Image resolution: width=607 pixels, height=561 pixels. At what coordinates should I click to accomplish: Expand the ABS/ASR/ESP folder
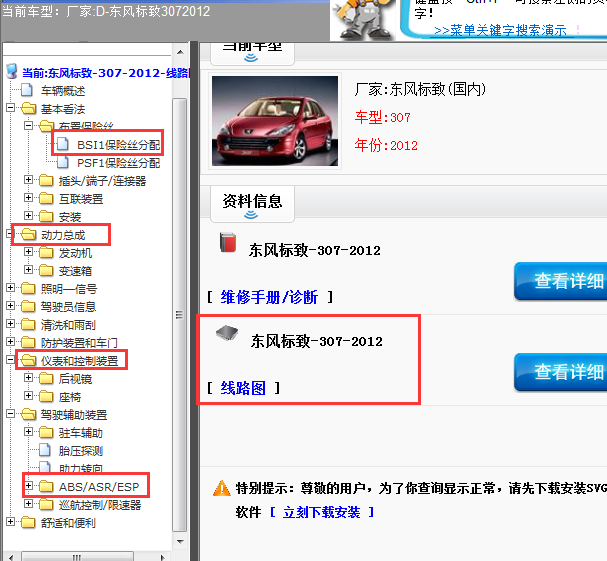pyautogui.click(x=28, y=486)
